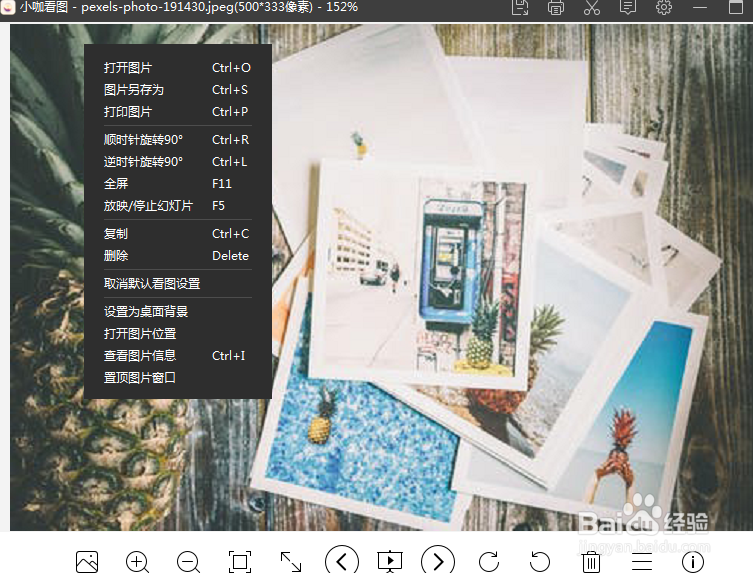Click the trash delete icon

click(x=591, y=561)
